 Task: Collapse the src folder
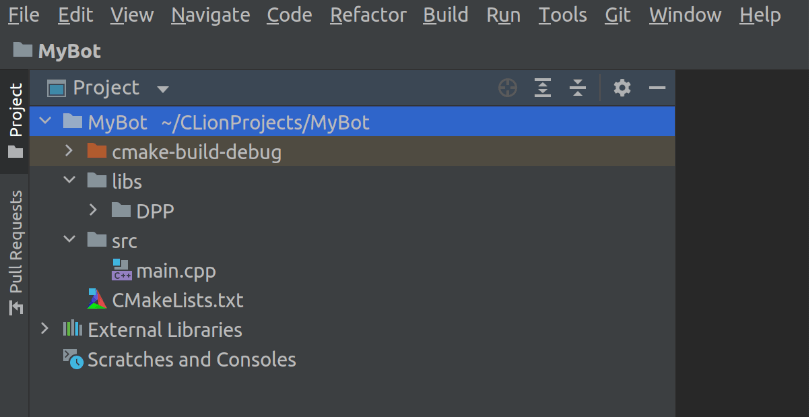(x=69, y=240)
